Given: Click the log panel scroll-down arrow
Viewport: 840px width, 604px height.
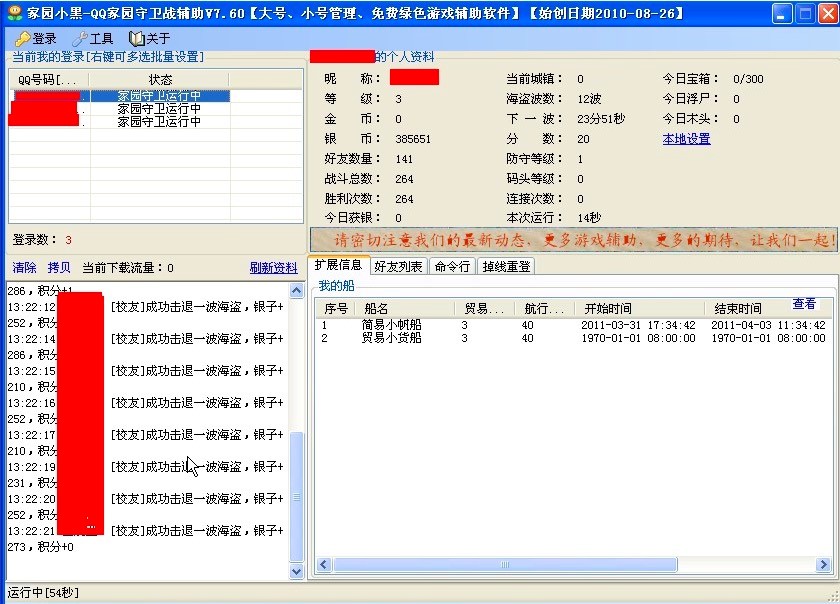Looking at the screenshot, I should tap(296, 571).
